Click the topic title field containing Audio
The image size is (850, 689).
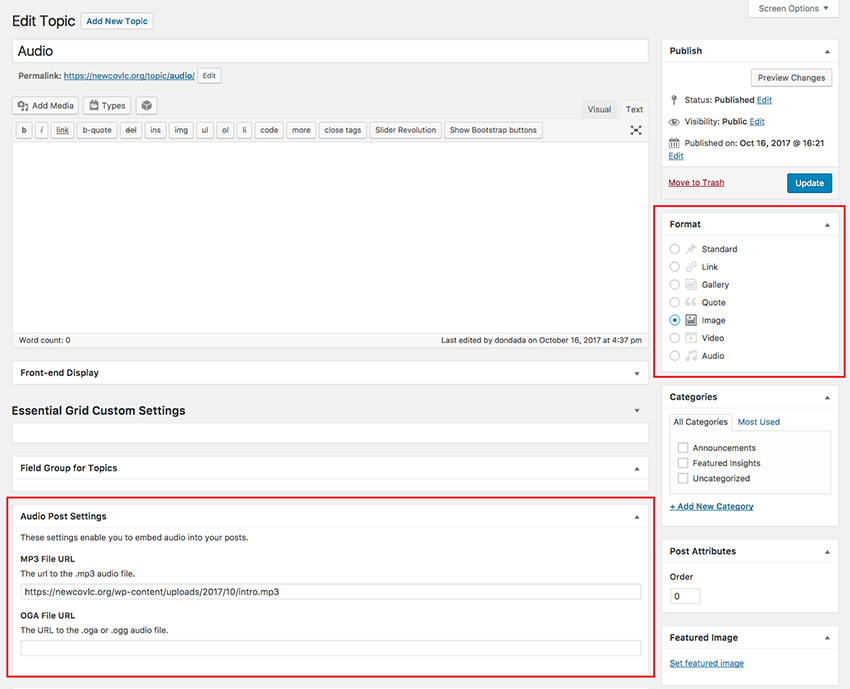[x=330, y=51]
